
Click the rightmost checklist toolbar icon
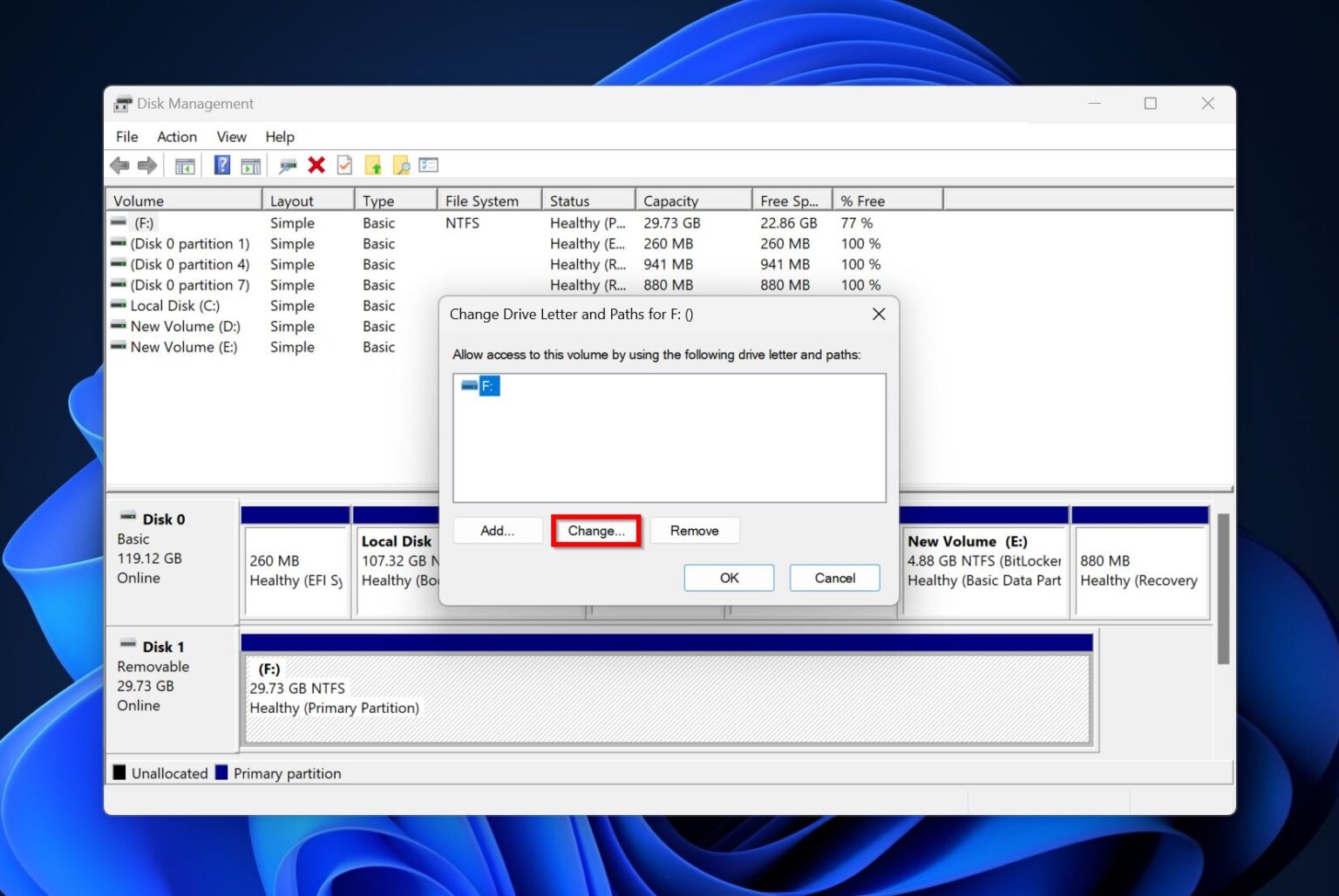pos(428,165)
